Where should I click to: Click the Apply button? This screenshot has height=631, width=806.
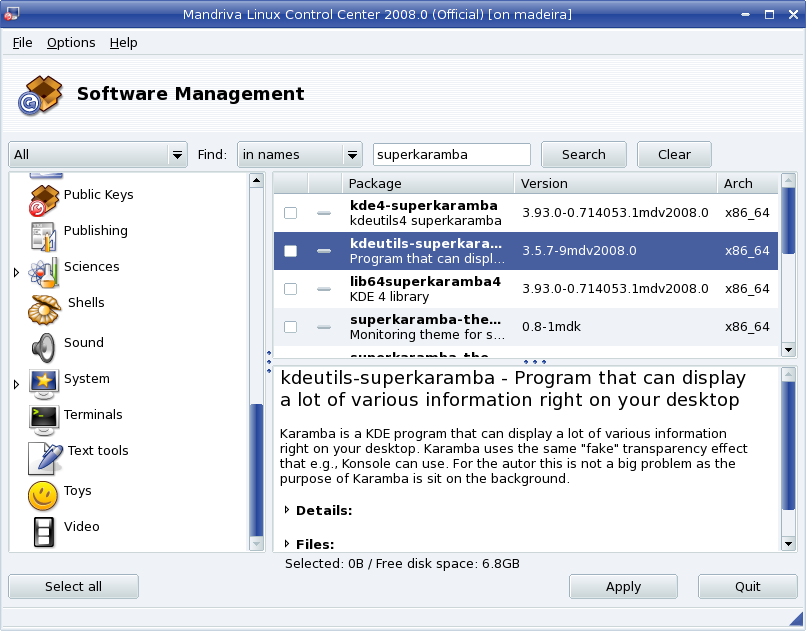[x=623, y=586]
